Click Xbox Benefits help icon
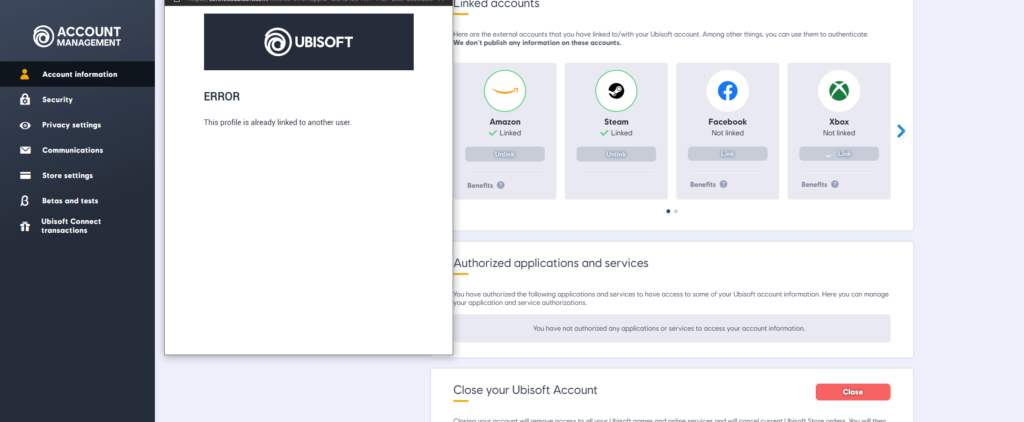 coord(835,184)
